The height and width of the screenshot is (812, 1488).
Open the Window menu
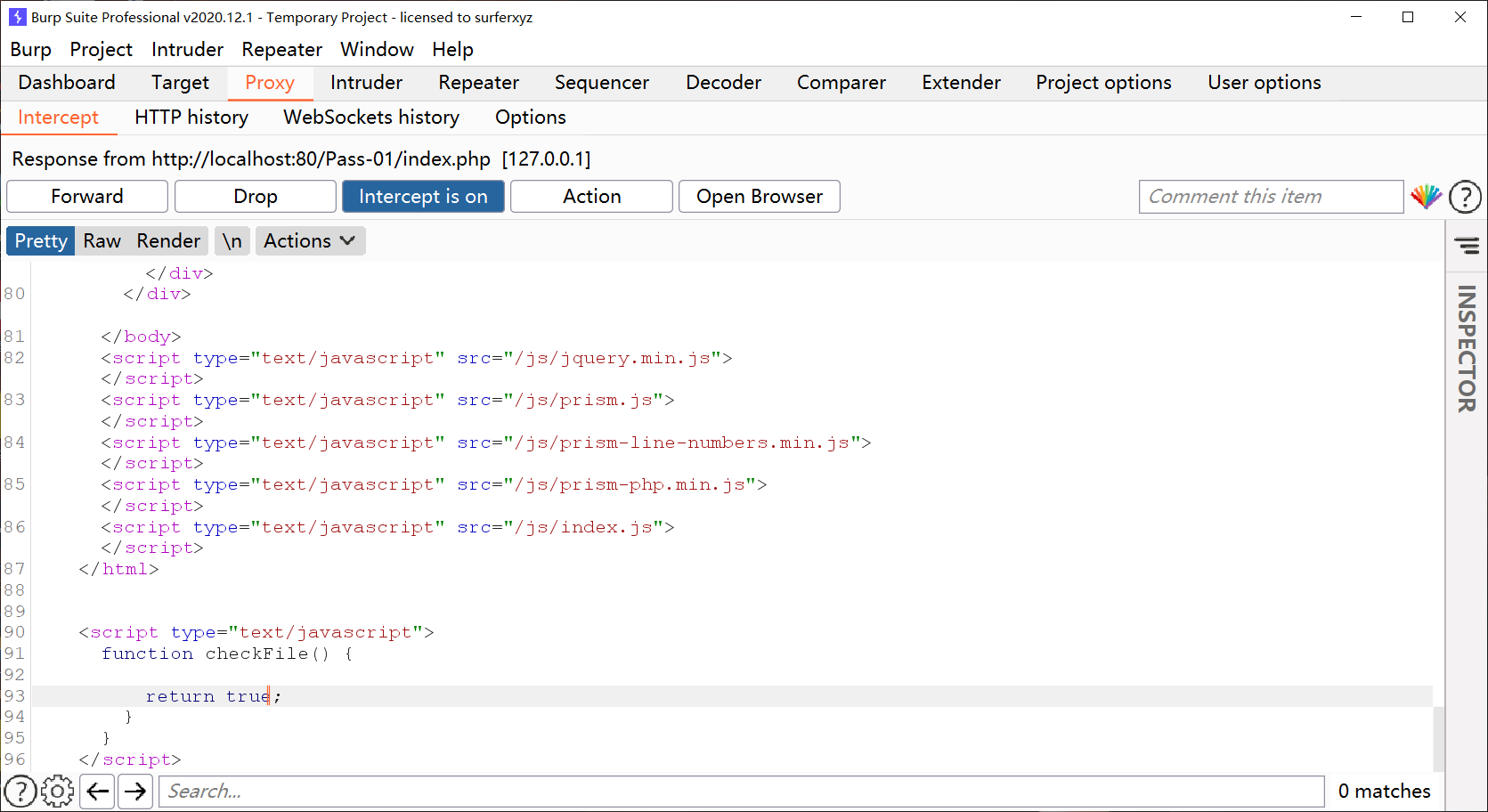tap(377, 50)
